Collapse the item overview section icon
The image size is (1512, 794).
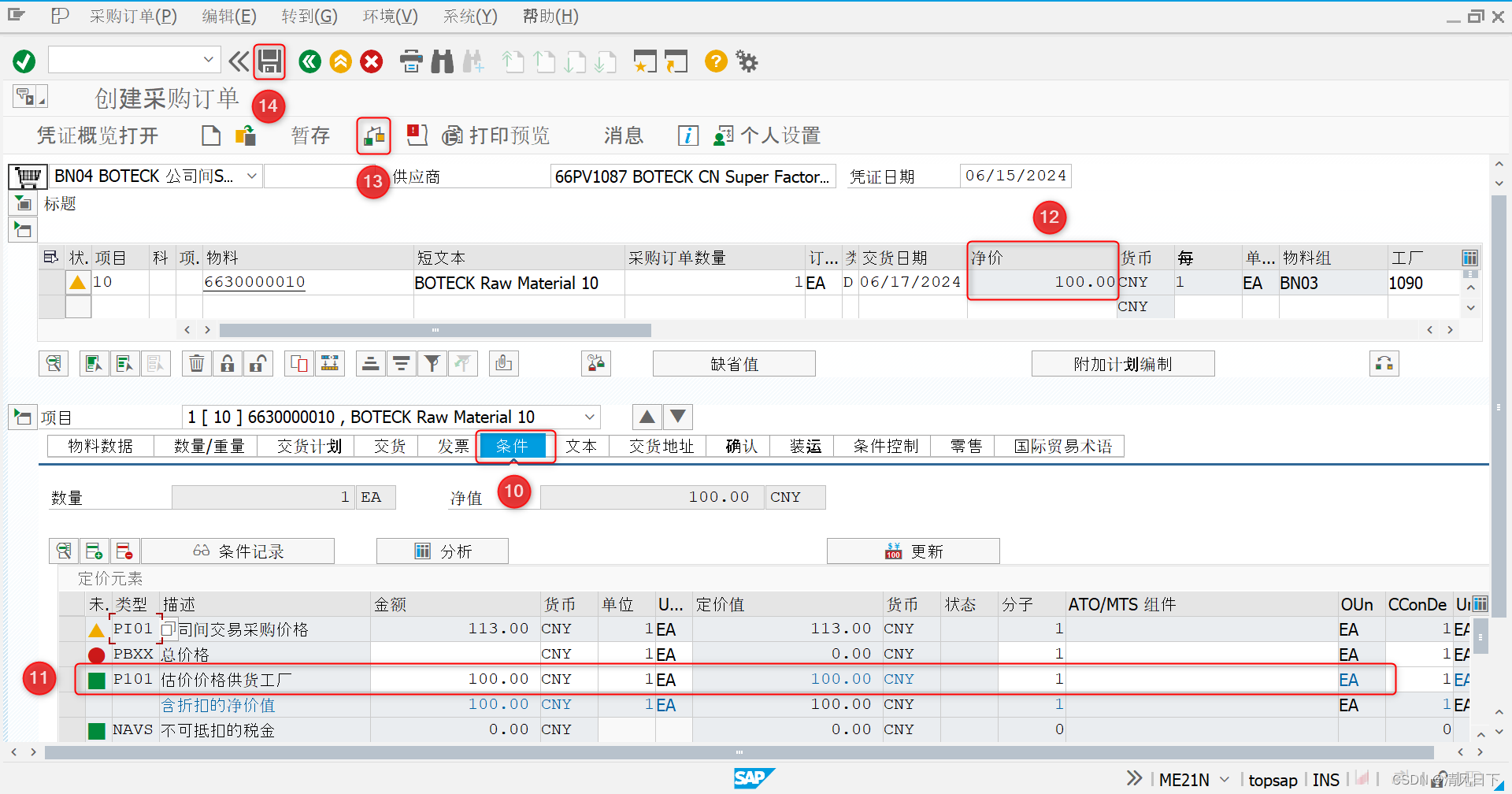point(23,230)
